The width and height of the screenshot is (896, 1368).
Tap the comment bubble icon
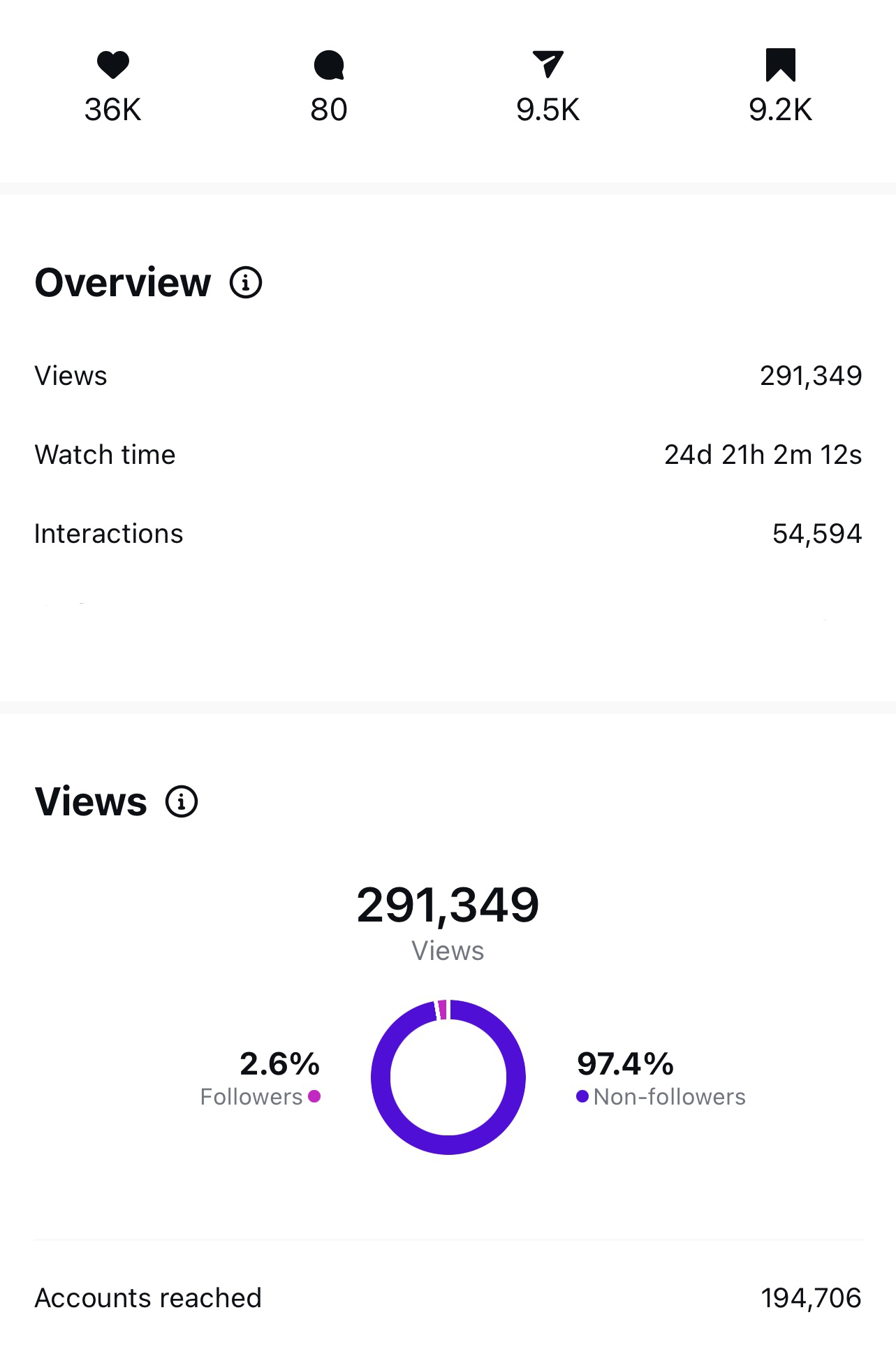click(x=329, y=65)
